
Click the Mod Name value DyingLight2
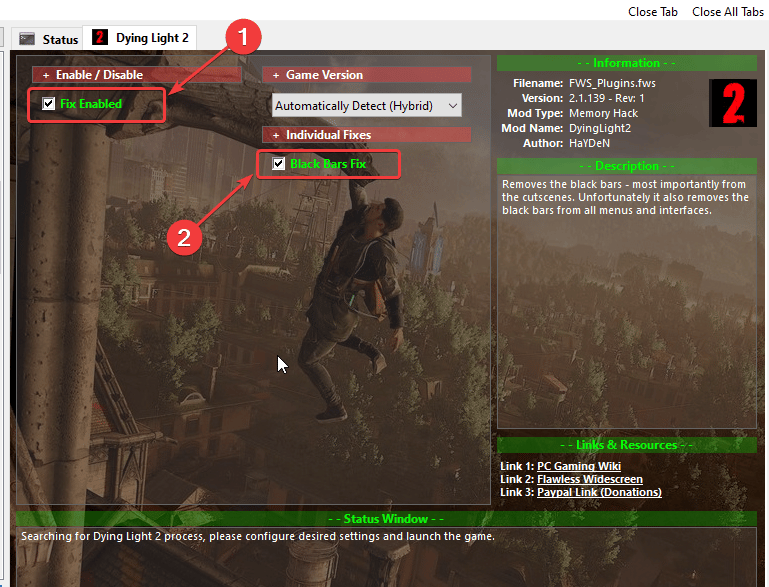[600, 128]
